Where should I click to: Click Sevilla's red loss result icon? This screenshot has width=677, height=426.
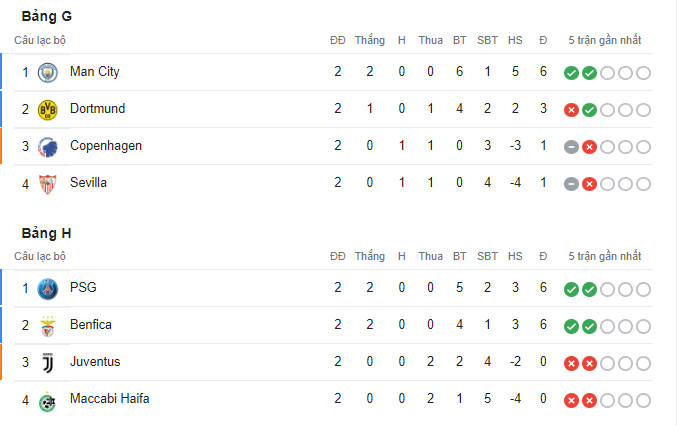[x=589, y=184]
